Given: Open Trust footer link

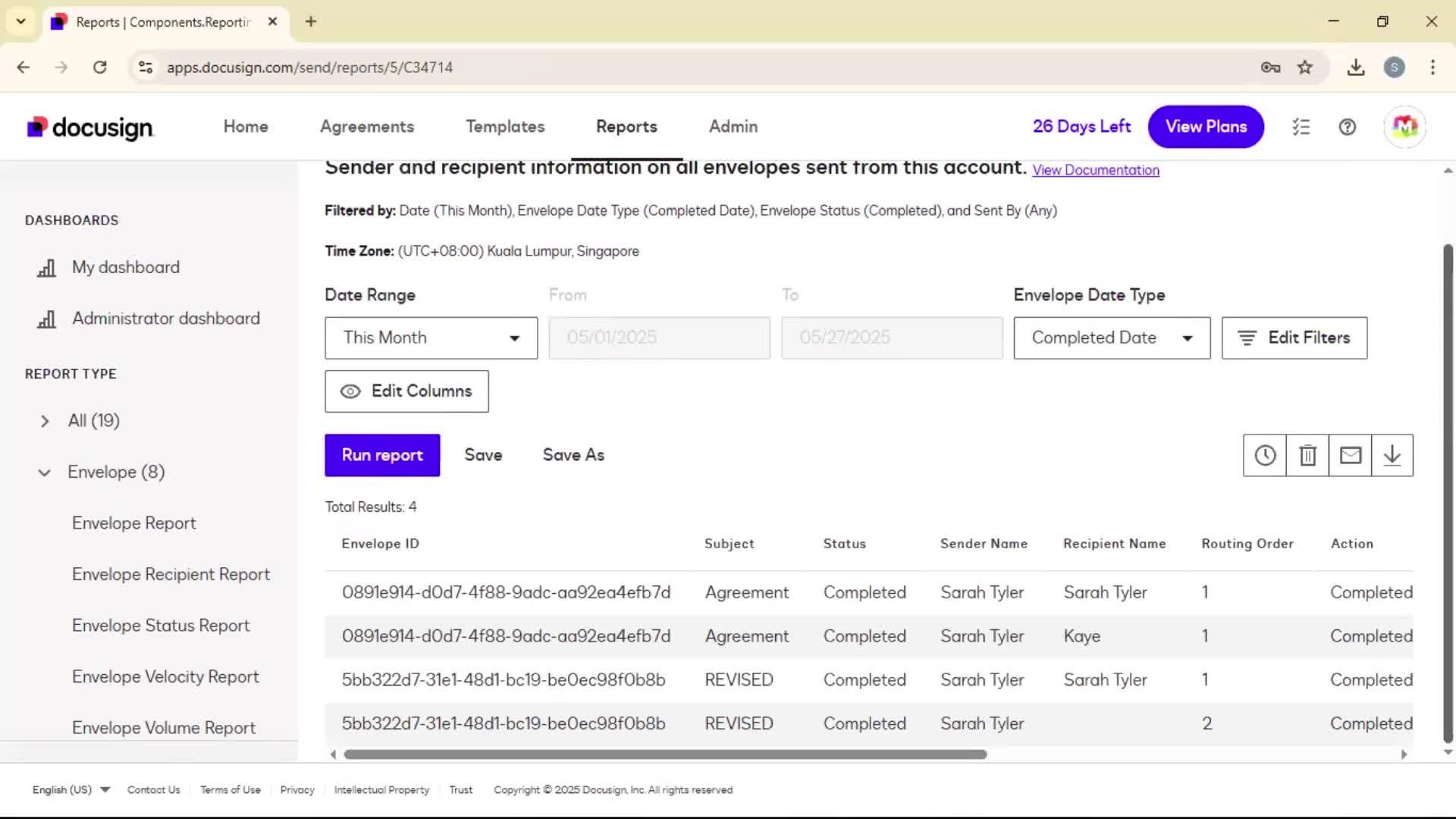Looking at the screenshot, I should click(460, 789).
